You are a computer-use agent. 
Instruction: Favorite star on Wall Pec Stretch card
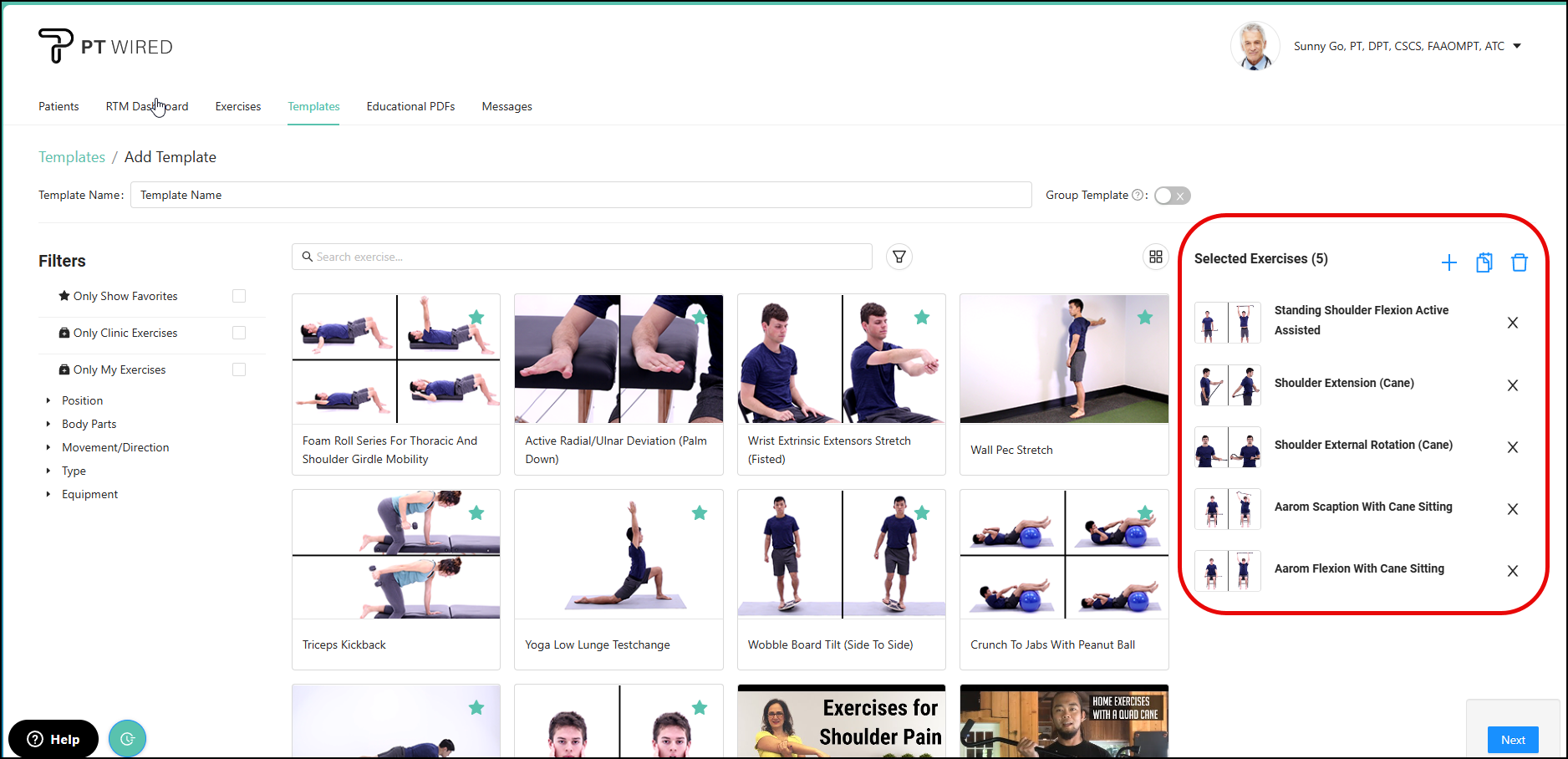coord(1144,318)
